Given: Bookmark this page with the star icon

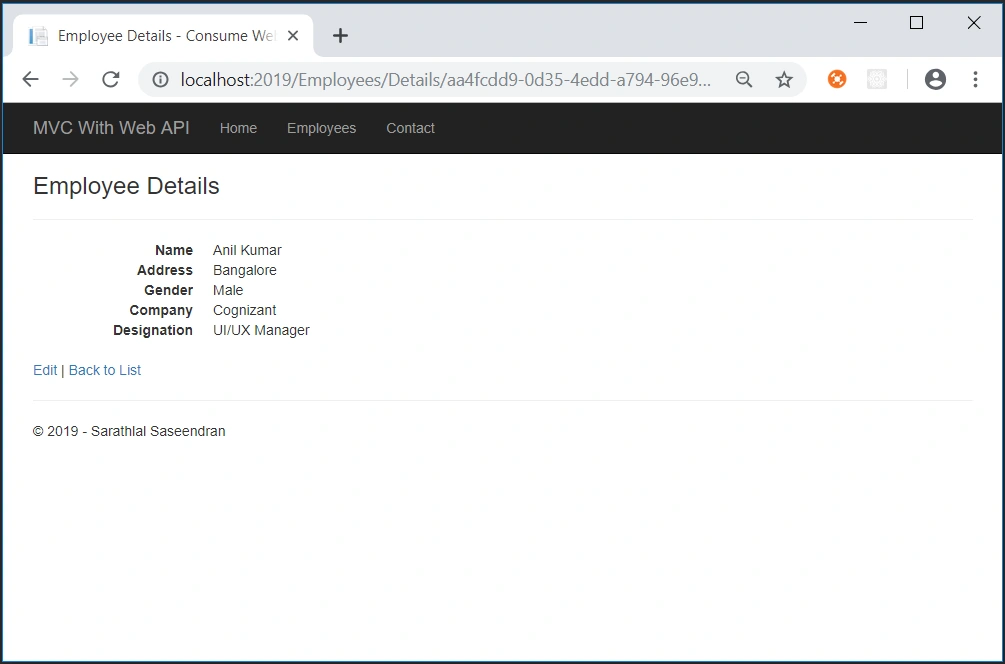Looking at the screenshot, I should coord(784,79).
